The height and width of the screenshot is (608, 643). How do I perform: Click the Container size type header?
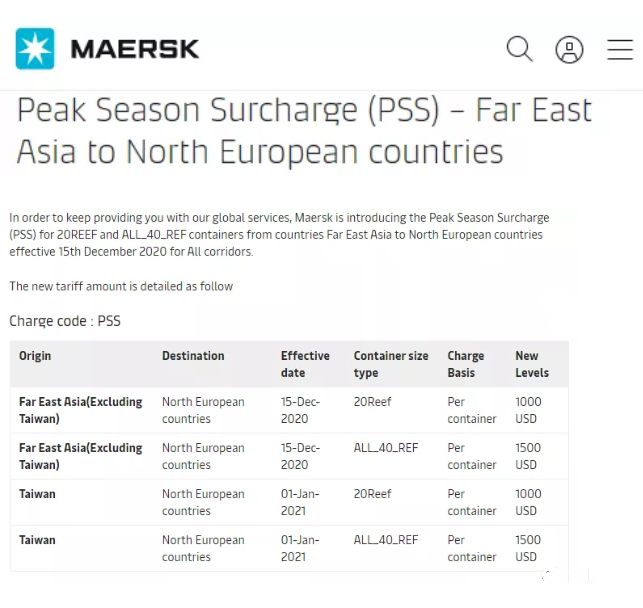click(390, 364)
